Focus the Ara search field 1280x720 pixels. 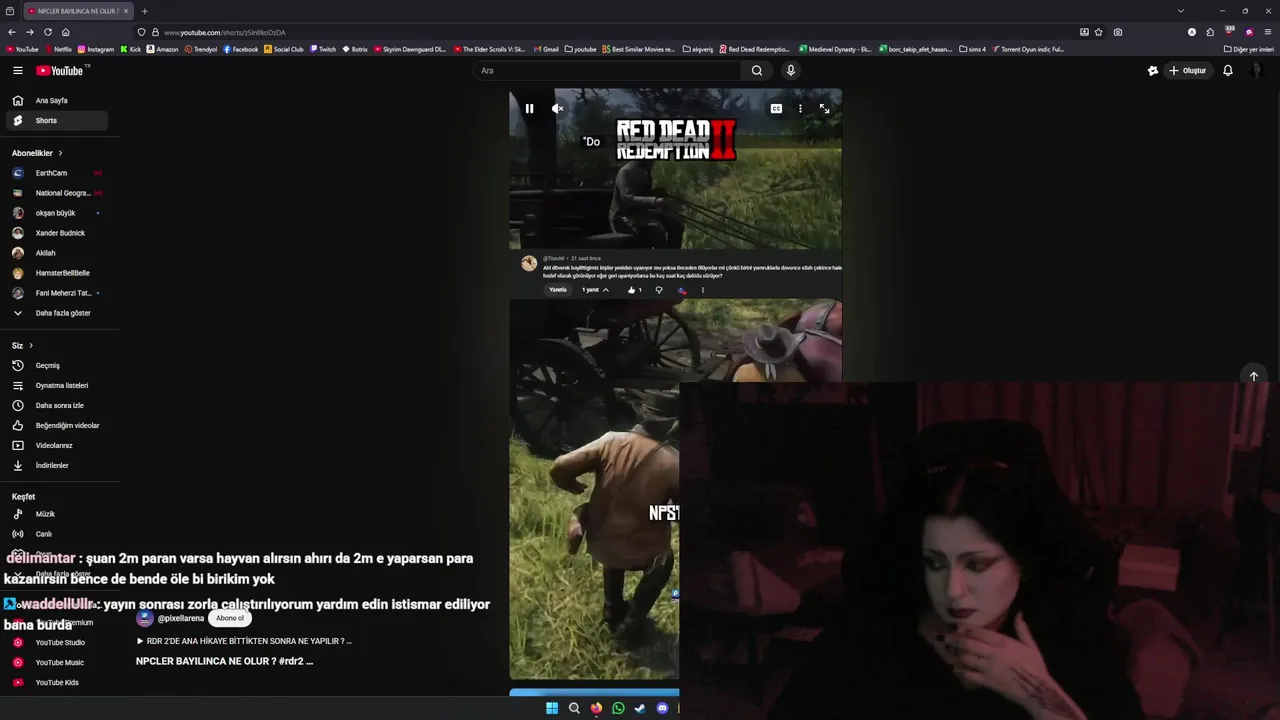pyautogui.click(x=608, y=70)
